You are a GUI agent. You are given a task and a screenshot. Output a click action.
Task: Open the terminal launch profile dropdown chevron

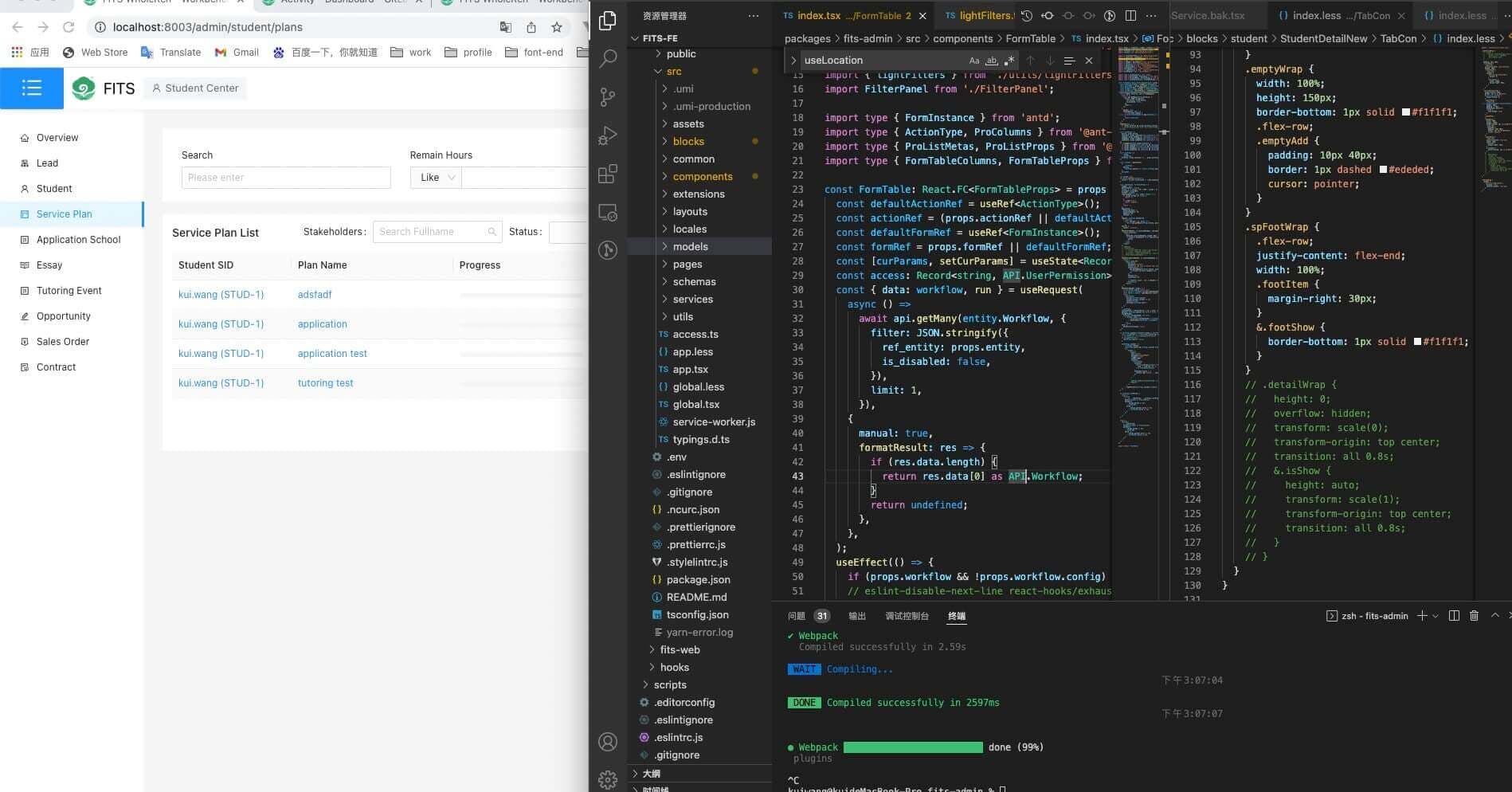point(1436,616)
